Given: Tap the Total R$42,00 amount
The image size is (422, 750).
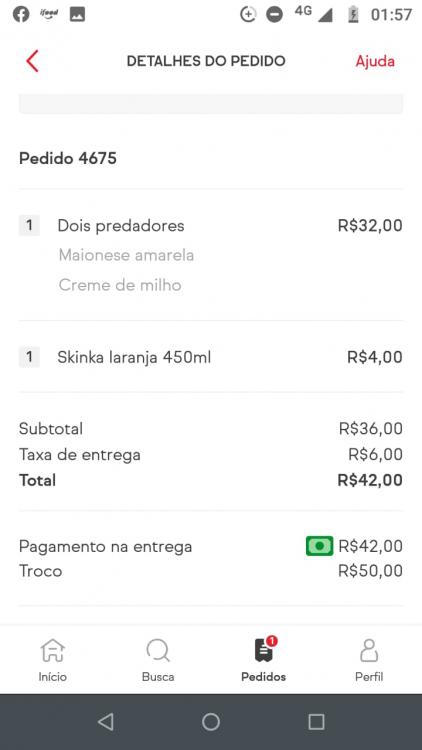Looking at the screenshot, I should click(x=370, y=480).
